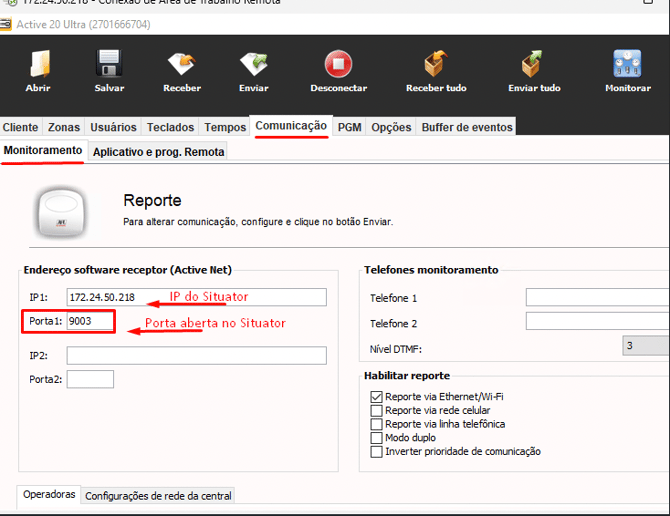Switch to the Zonas tab

tap(64, 127)
